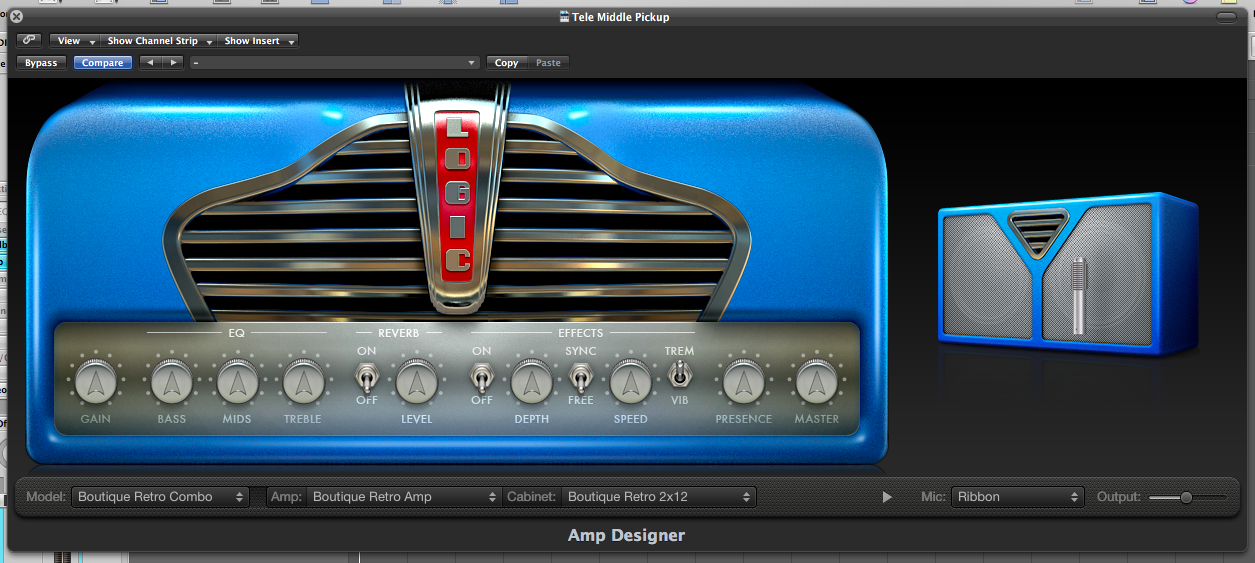This screenshot has height=563, width=1255.
Task: Click the Effects Depth knob
Action: coord(531,382)
